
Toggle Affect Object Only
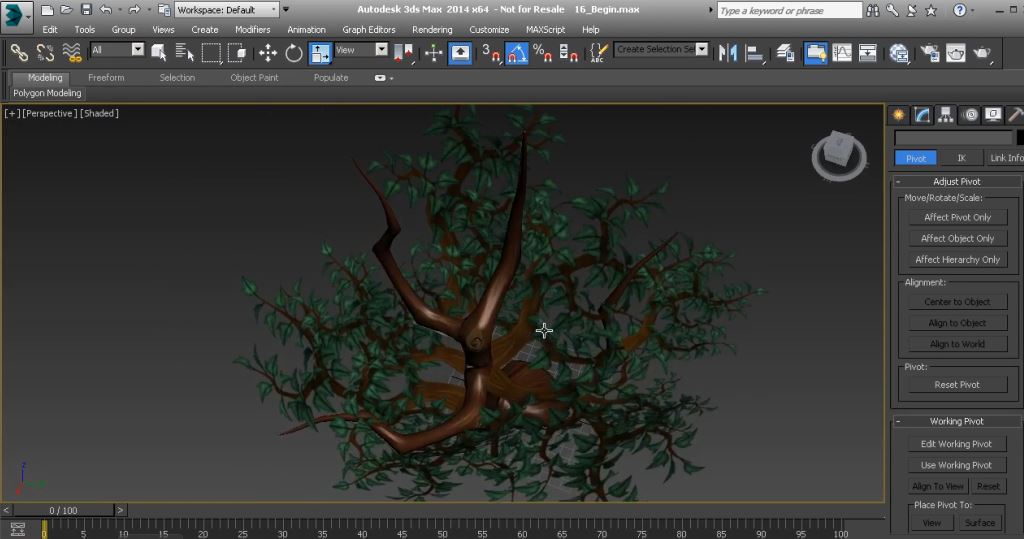pos(957,238)
